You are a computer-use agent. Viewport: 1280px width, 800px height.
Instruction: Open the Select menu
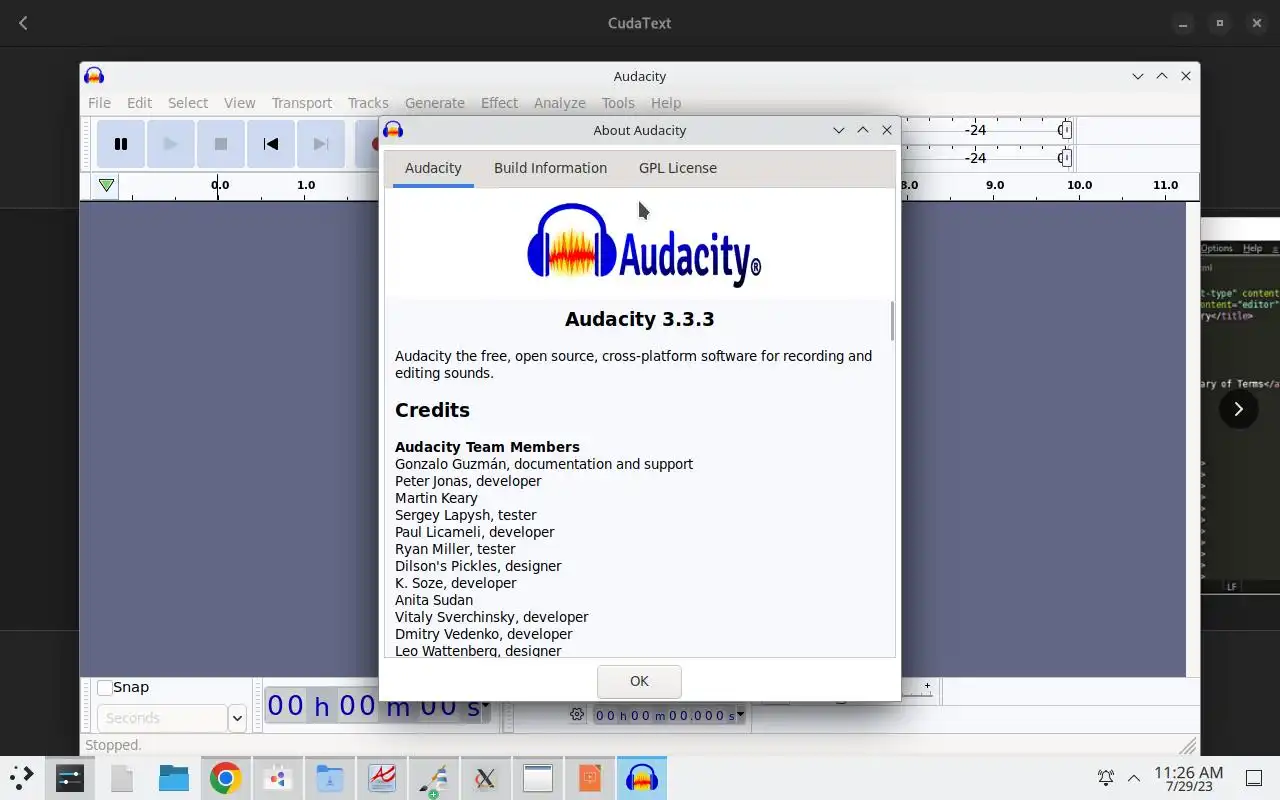(x=188, y=103)
